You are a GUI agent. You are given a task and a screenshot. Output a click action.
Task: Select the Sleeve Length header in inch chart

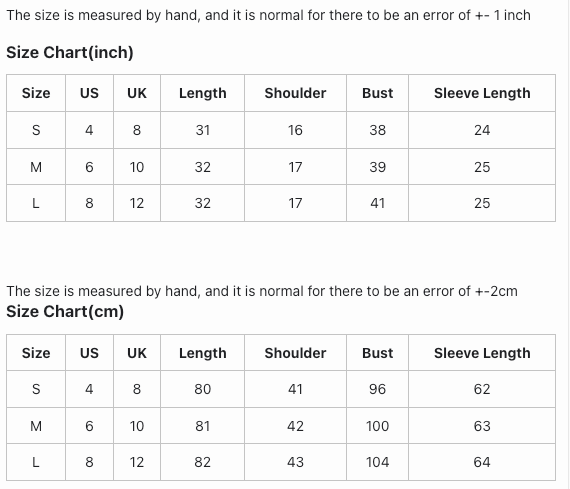[x=482, y=93]
